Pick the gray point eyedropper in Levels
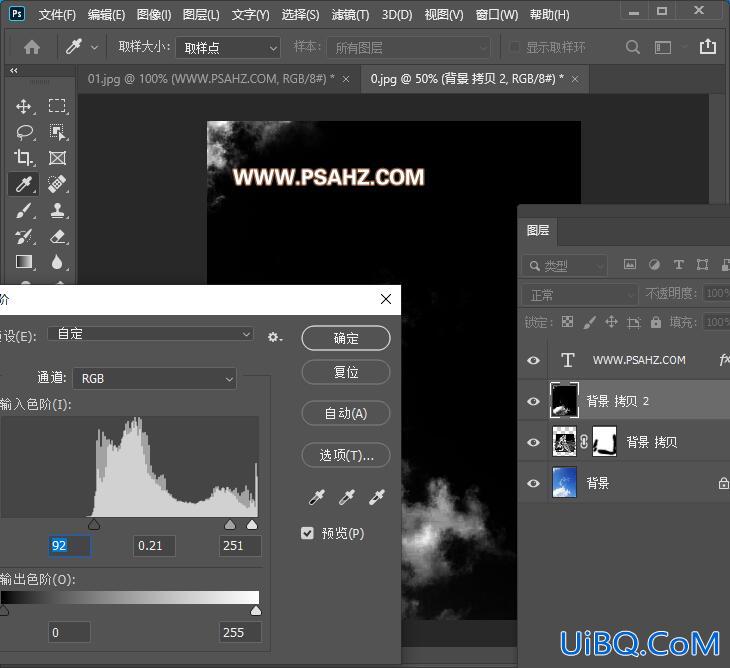 346,497
